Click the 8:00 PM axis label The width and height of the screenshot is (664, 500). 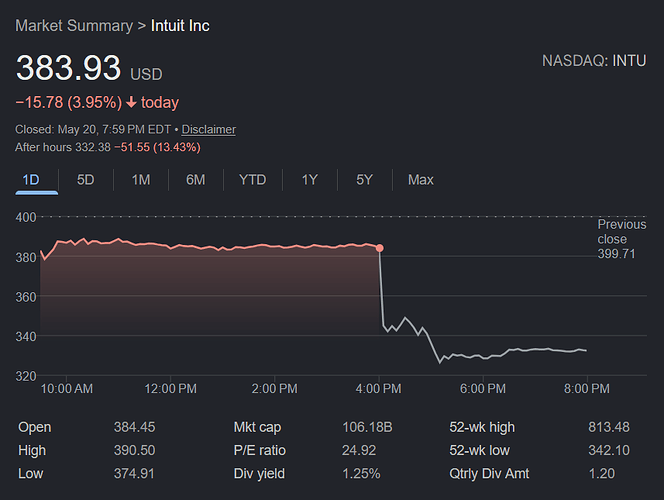point(587,389)
